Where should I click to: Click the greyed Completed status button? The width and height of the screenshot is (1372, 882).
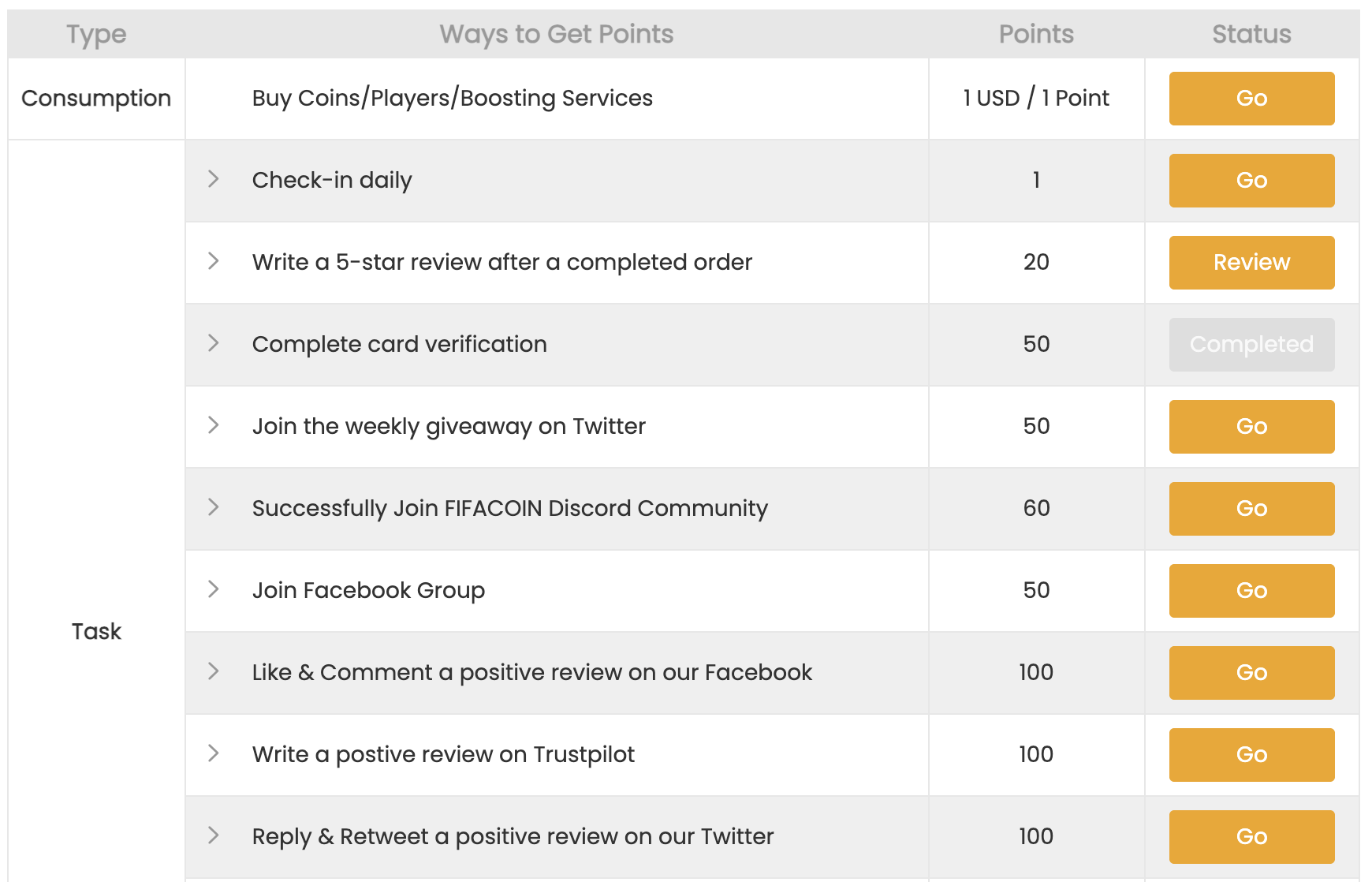(x=1251, y=345)
